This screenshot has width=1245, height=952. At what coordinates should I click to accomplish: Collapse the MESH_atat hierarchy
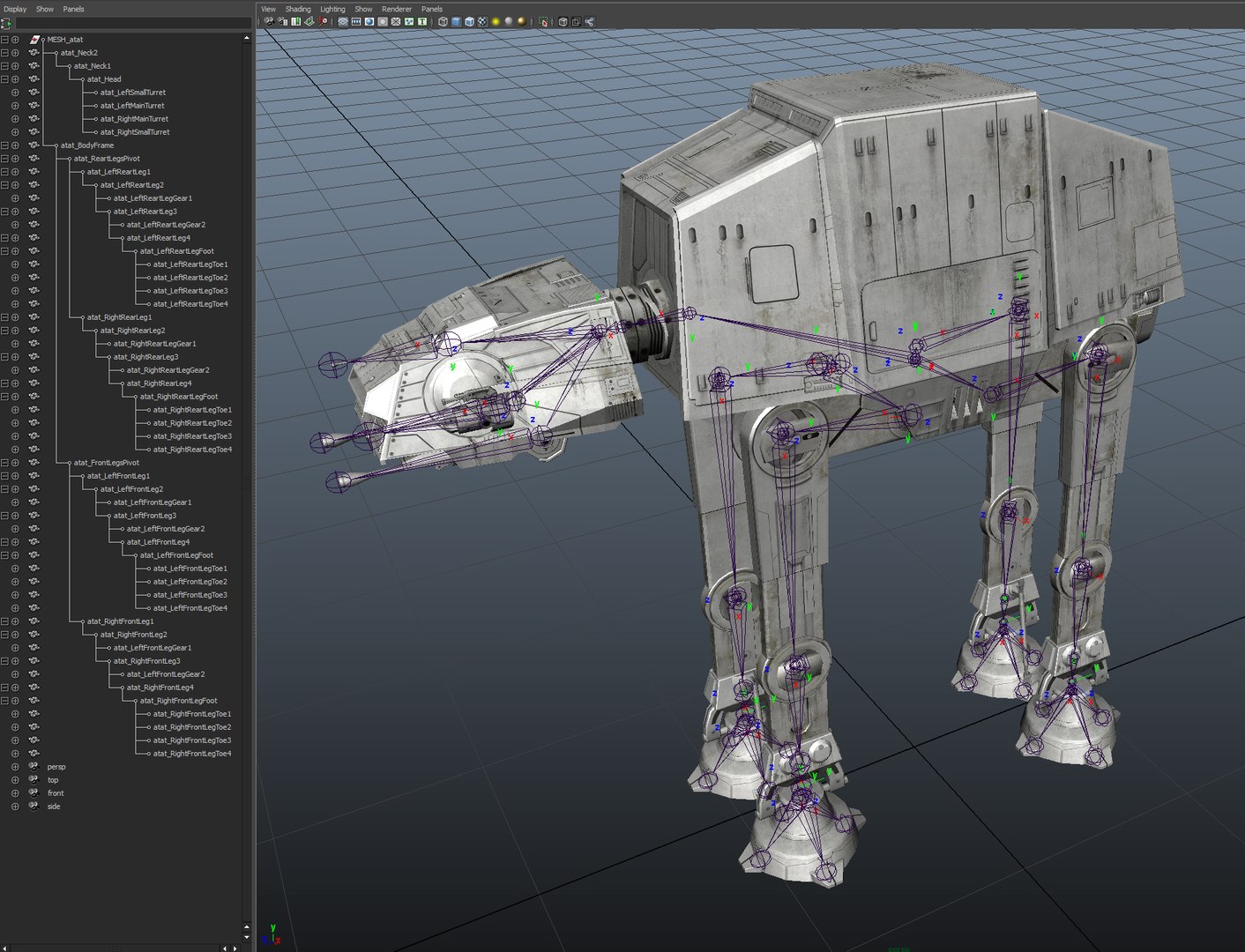coord(4,40)
